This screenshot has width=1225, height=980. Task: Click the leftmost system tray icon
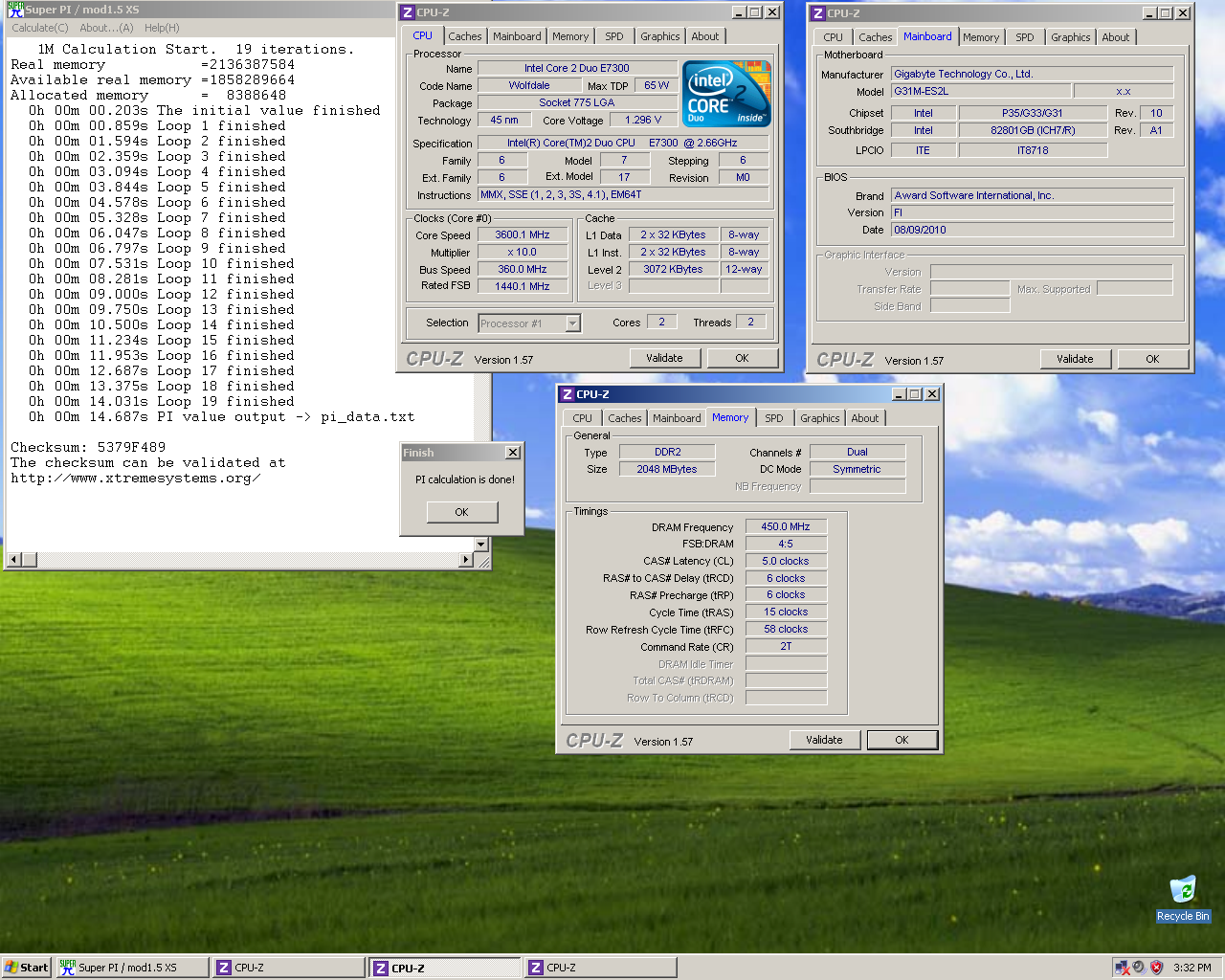click(1122, 968)
